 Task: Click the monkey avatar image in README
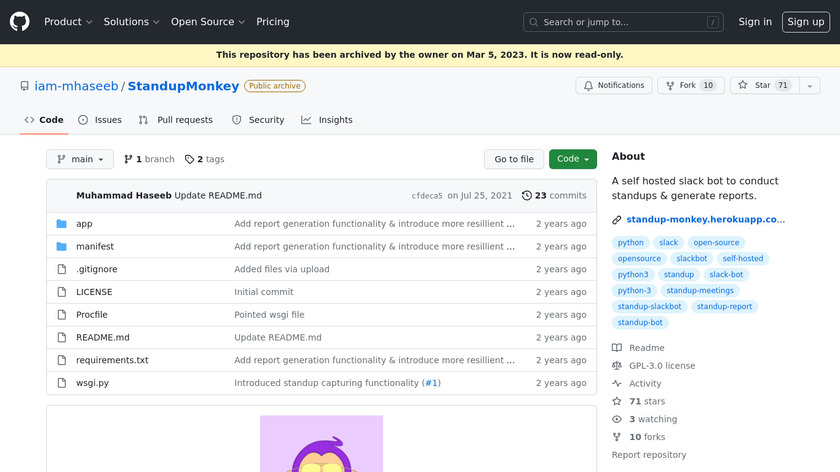coord(321,444)
